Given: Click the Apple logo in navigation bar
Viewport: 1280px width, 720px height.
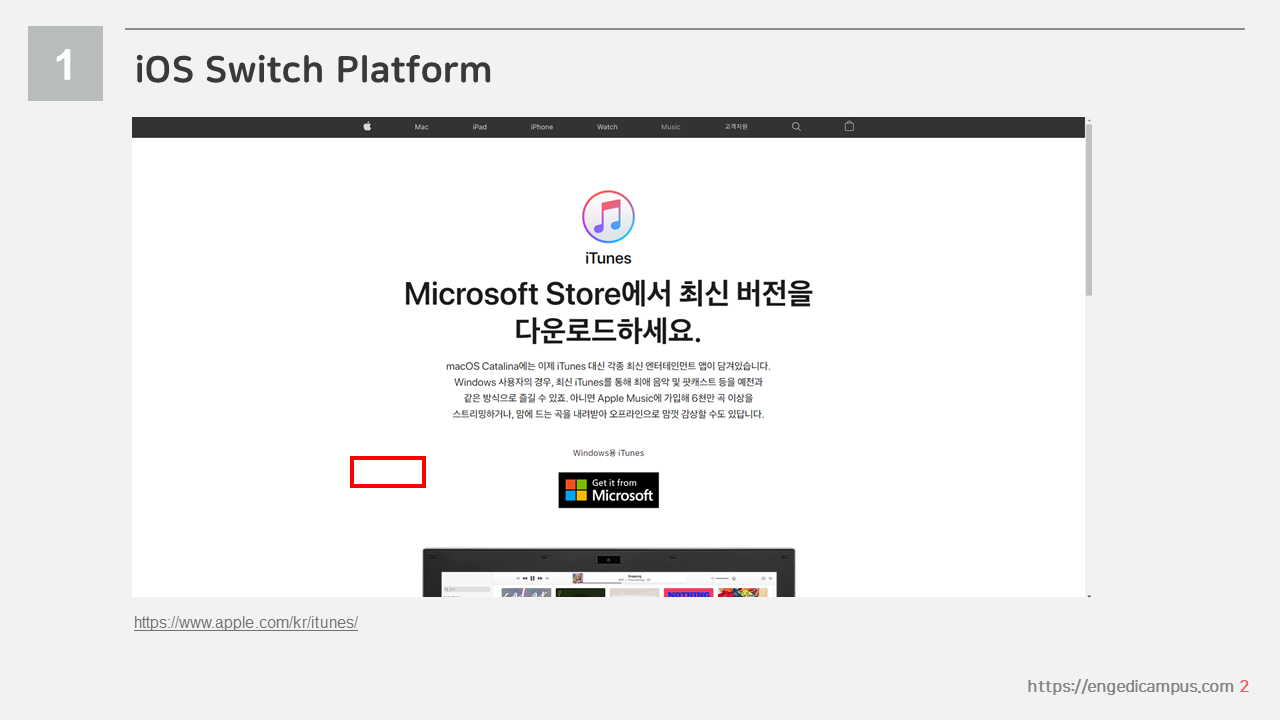Looking at the screenshot, I should tap(367, 127).
